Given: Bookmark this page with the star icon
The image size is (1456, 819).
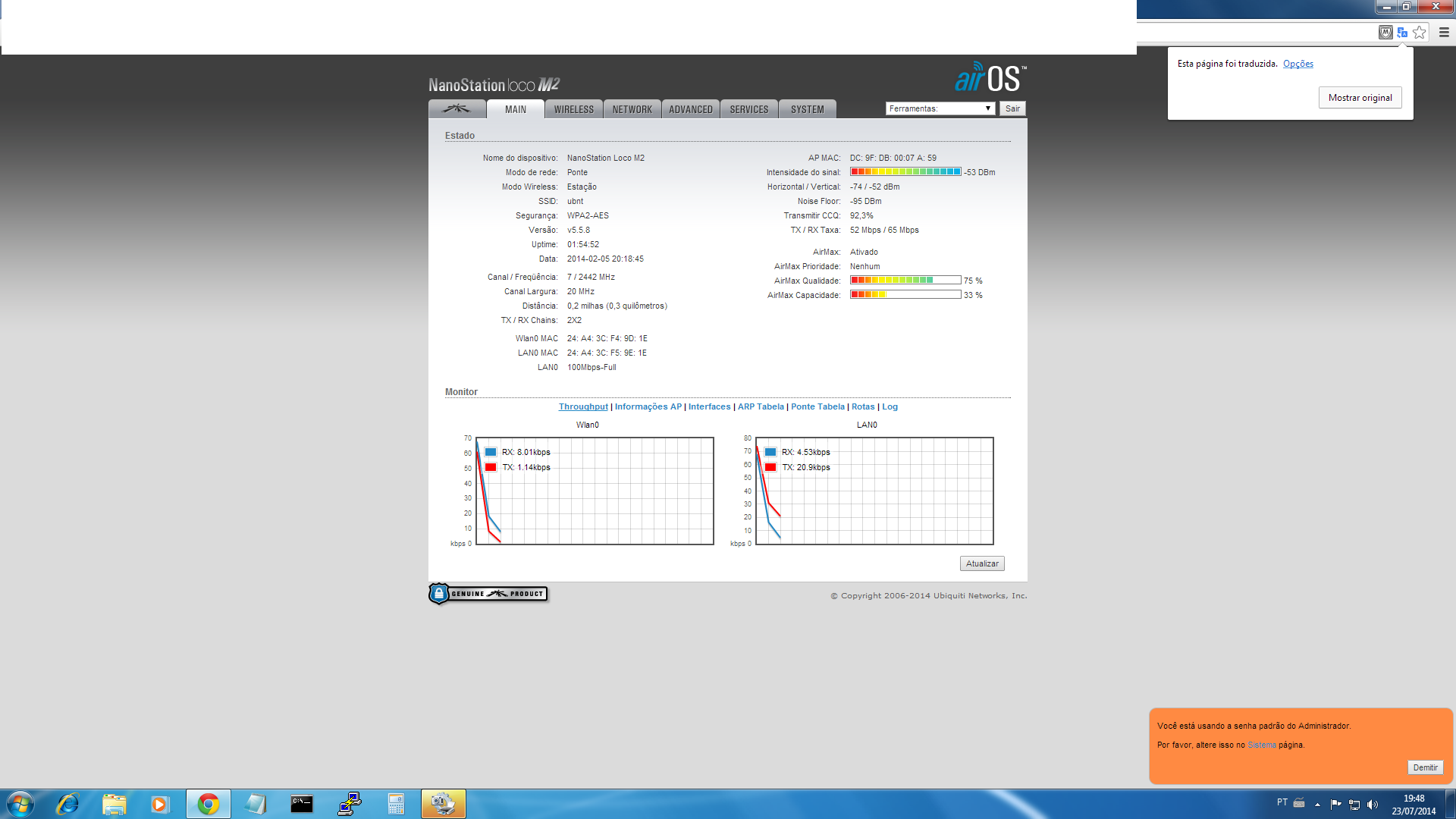Looking at the screenshot, I should (1420, 33).
